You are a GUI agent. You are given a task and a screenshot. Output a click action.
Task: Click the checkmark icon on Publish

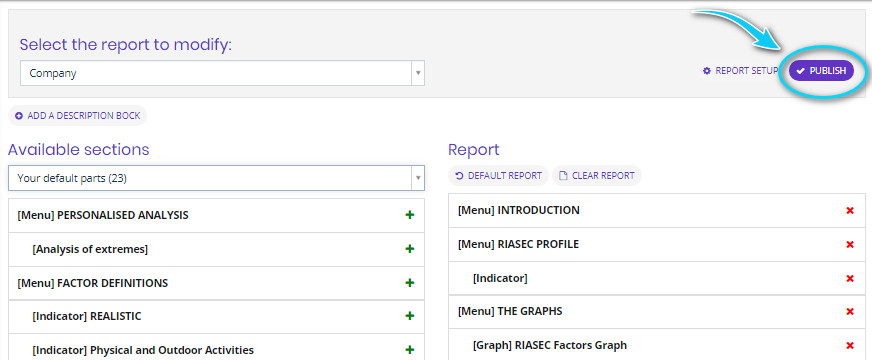click(801, 71)
